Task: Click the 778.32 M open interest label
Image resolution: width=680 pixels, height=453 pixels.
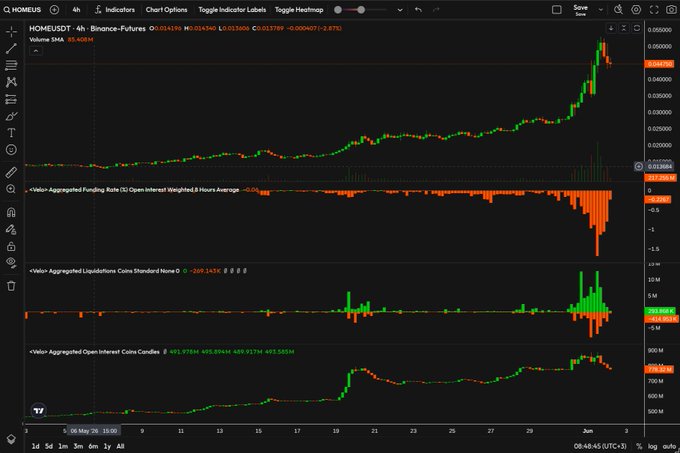Action: tap(659, 369)
